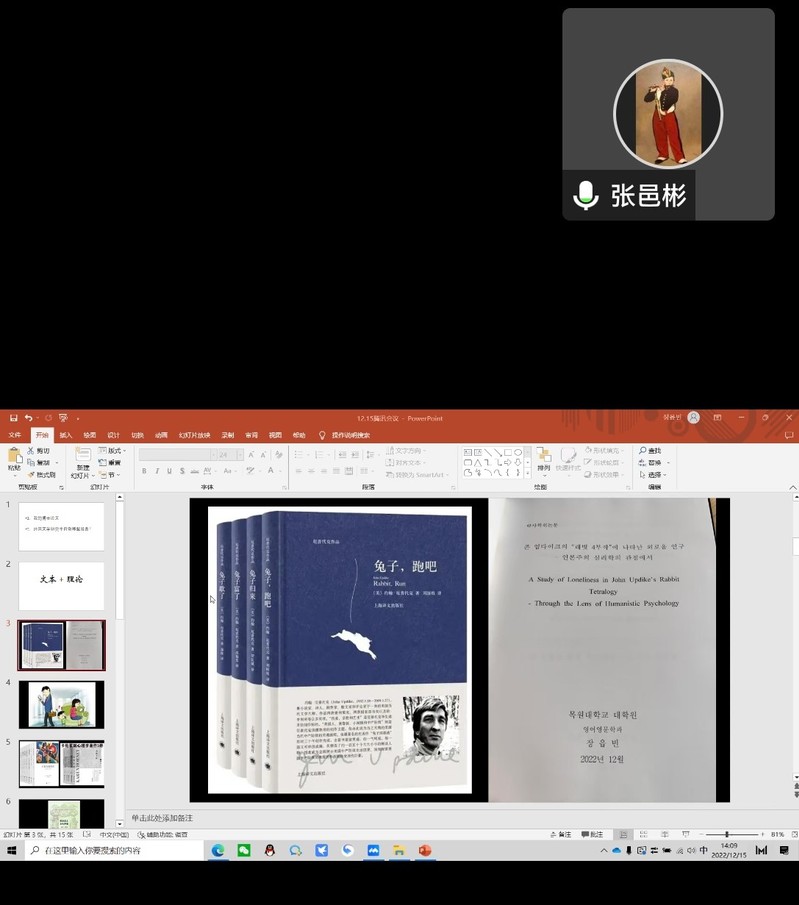Open Edge browser from Windows taskbar
This screenshot has width=799, height=905.
tap(218, 850)
